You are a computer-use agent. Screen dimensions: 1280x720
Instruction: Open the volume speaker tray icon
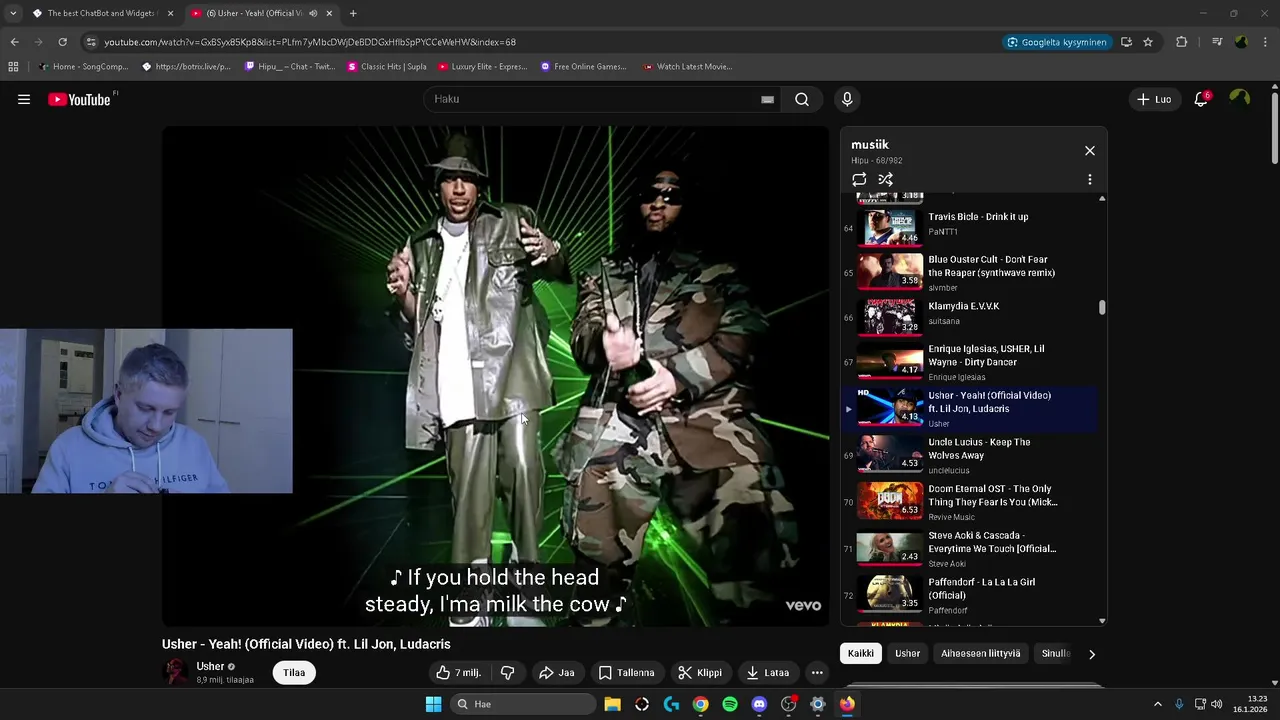(1216, 704)
